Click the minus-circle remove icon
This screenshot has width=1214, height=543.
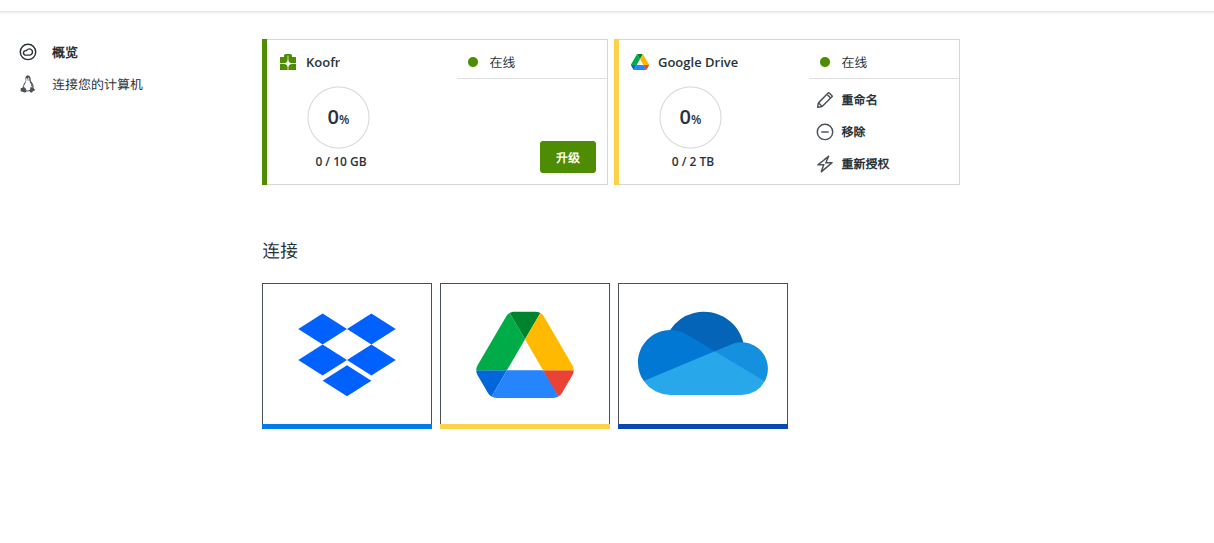pos(825,132)
